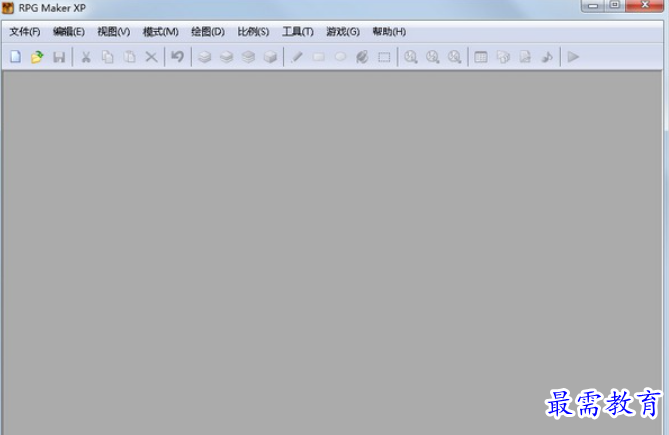Open the 视图(V) menu

coord(113,32)
